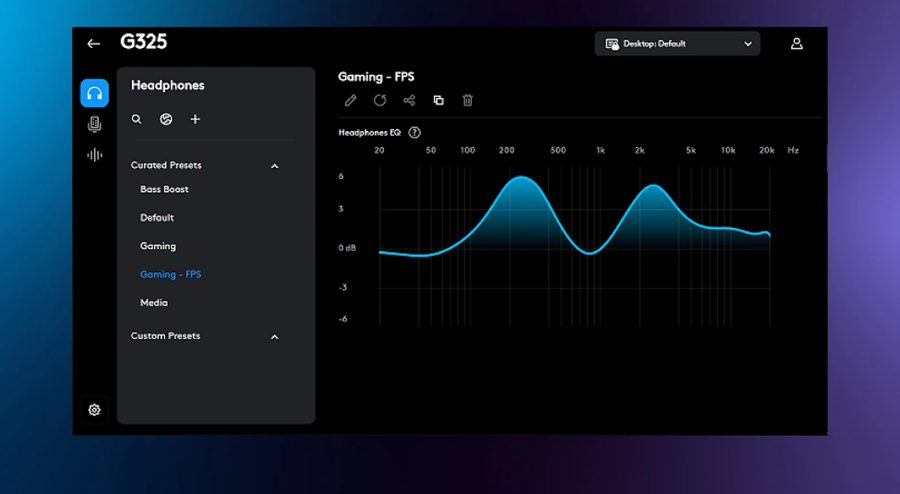
Task: Click the profile icon in the Desktop: Default dropdown
Action: pos(612,44)
